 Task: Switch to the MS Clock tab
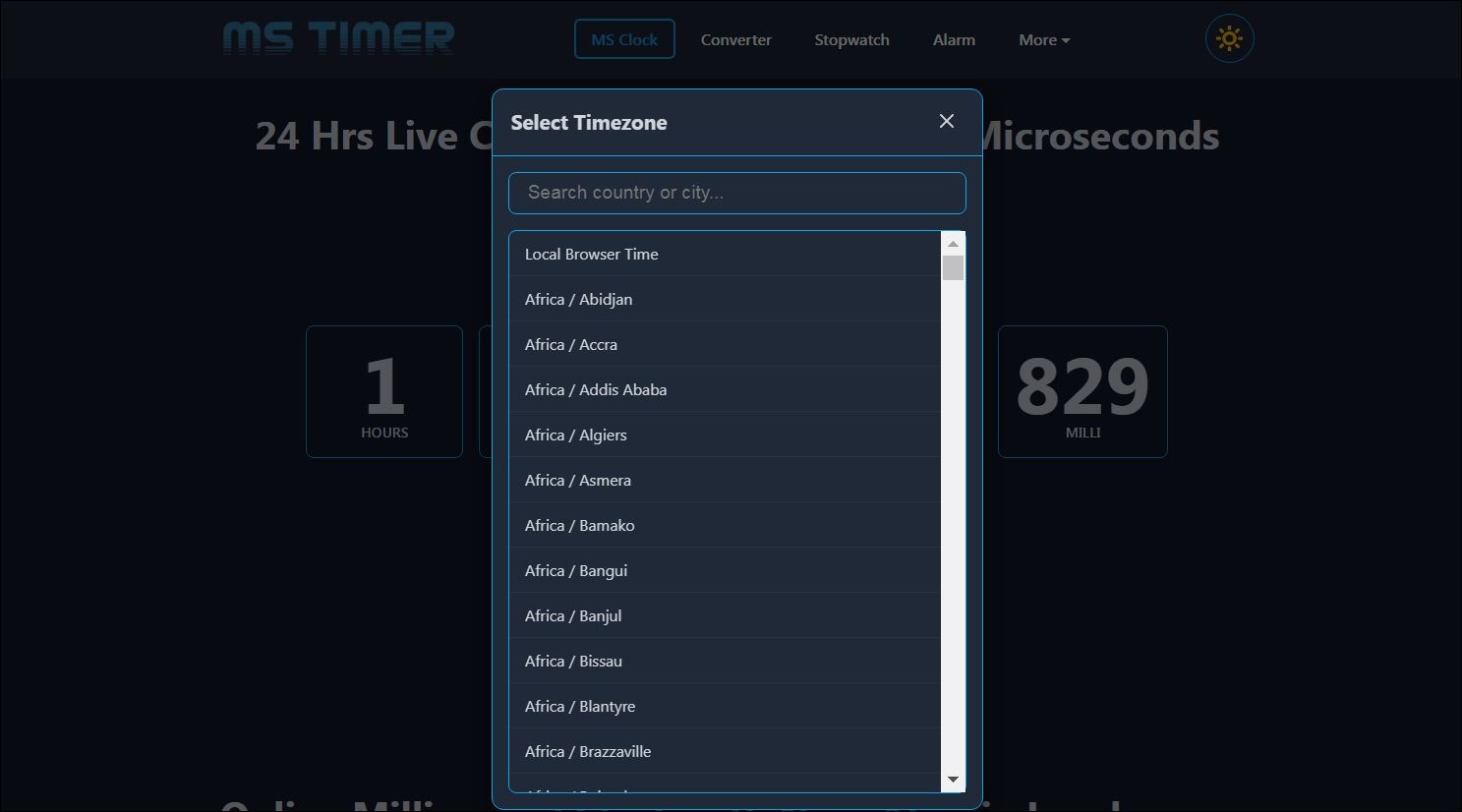coord(624,39)
